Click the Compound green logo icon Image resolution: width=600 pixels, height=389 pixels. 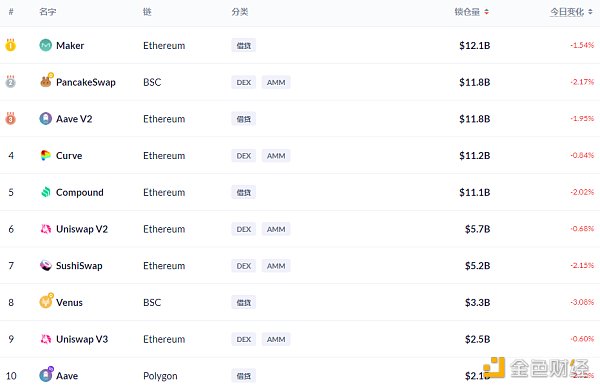(46, 192)
